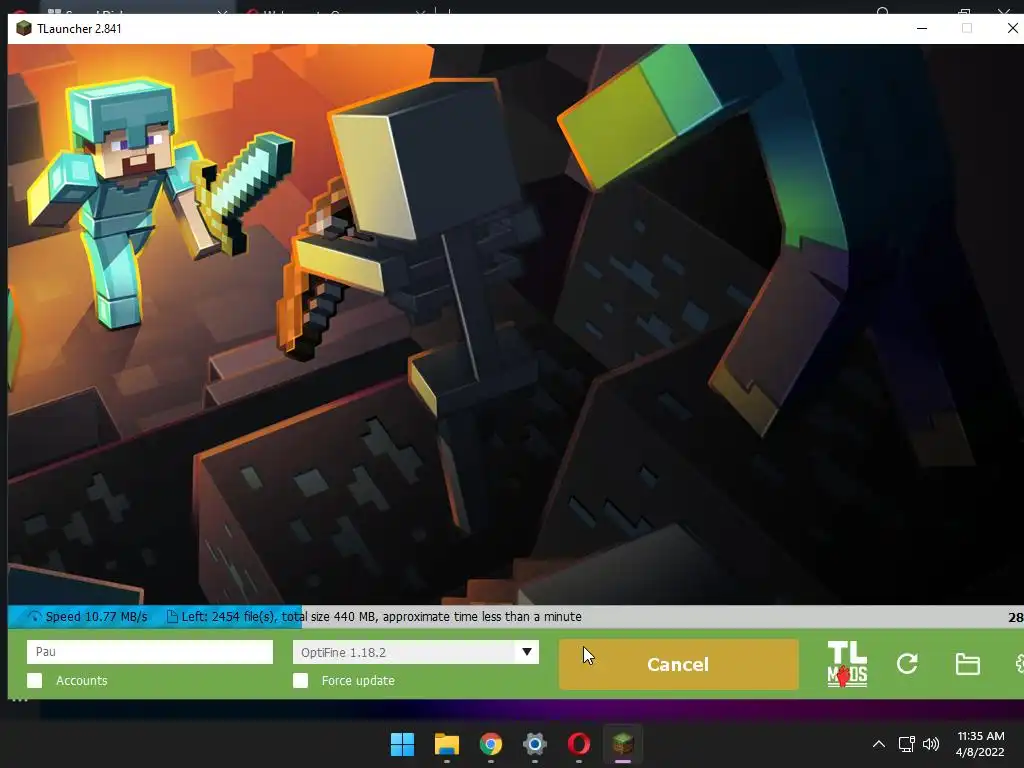Click the refresh arrow icon
The height and width of the screenshot is (768, 1024).
(907, 664)
